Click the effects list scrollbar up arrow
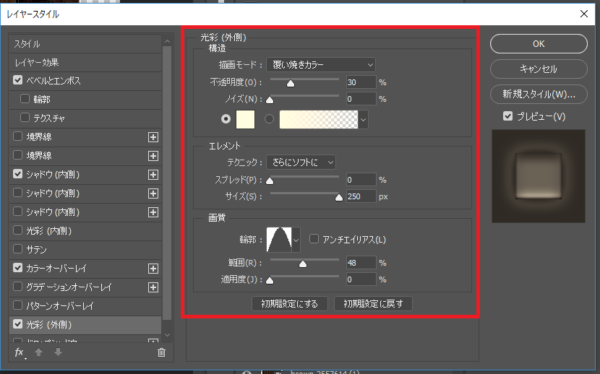This screenshot has width=600, height=374. pos(167,41)
